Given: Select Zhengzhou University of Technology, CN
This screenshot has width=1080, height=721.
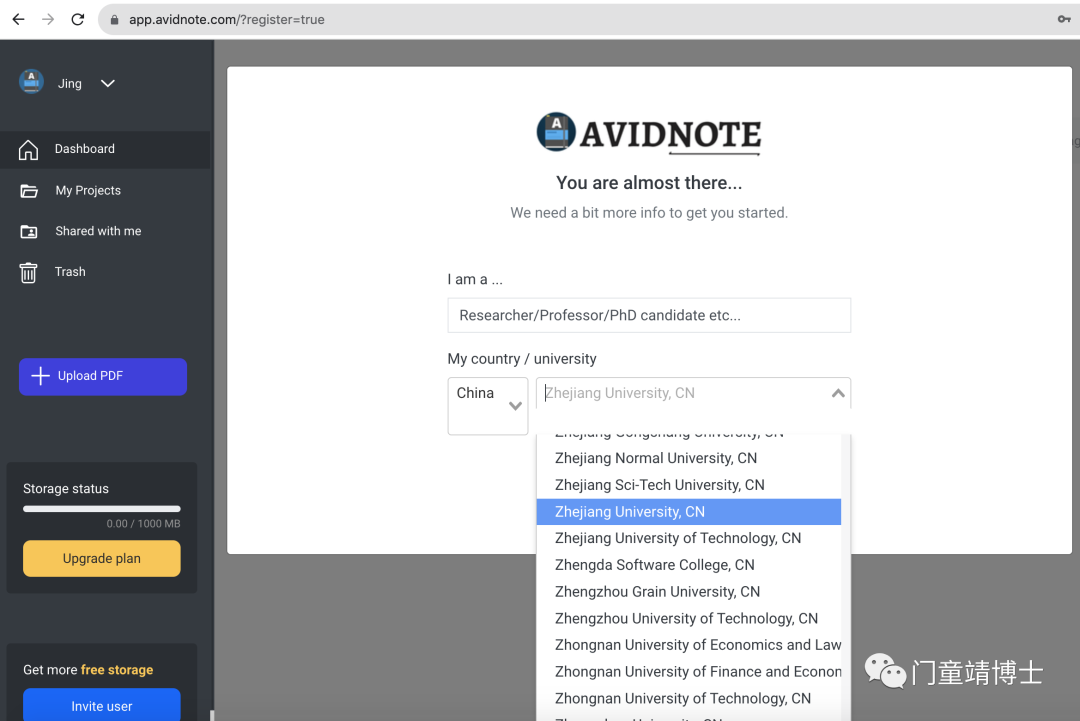Looking at the screenshot, I should pos(689,618).
